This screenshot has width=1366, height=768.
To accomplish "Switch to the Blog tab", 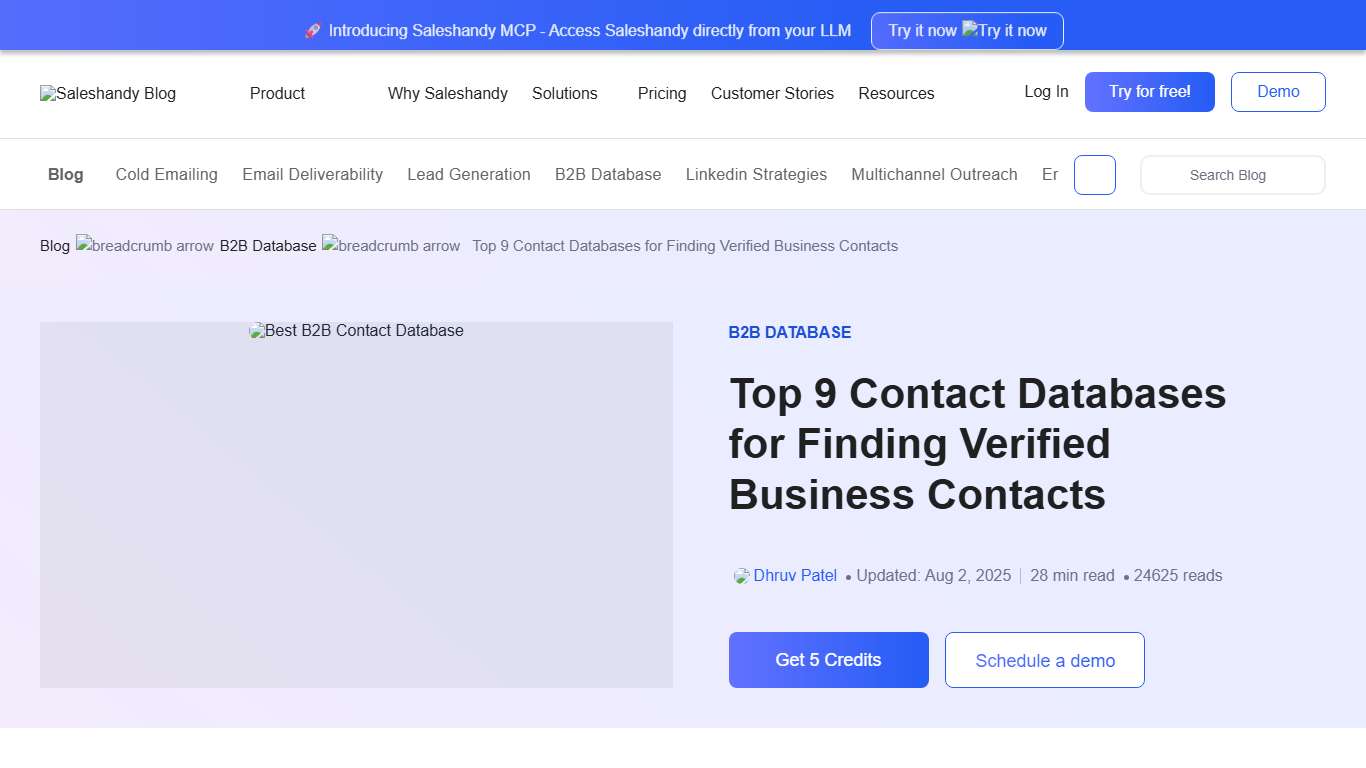I will (65, 174).
